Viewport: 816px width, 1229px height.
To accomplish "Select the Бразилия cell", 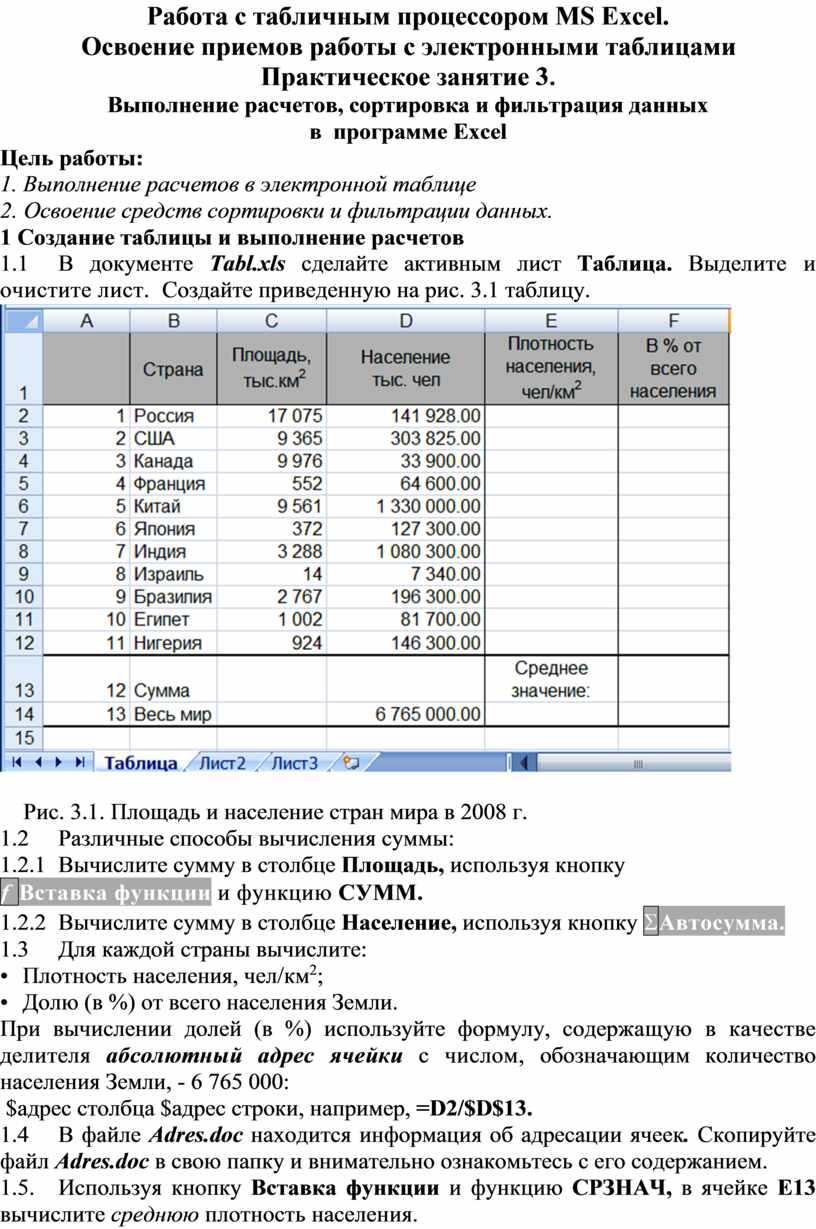I will point(173,598).
